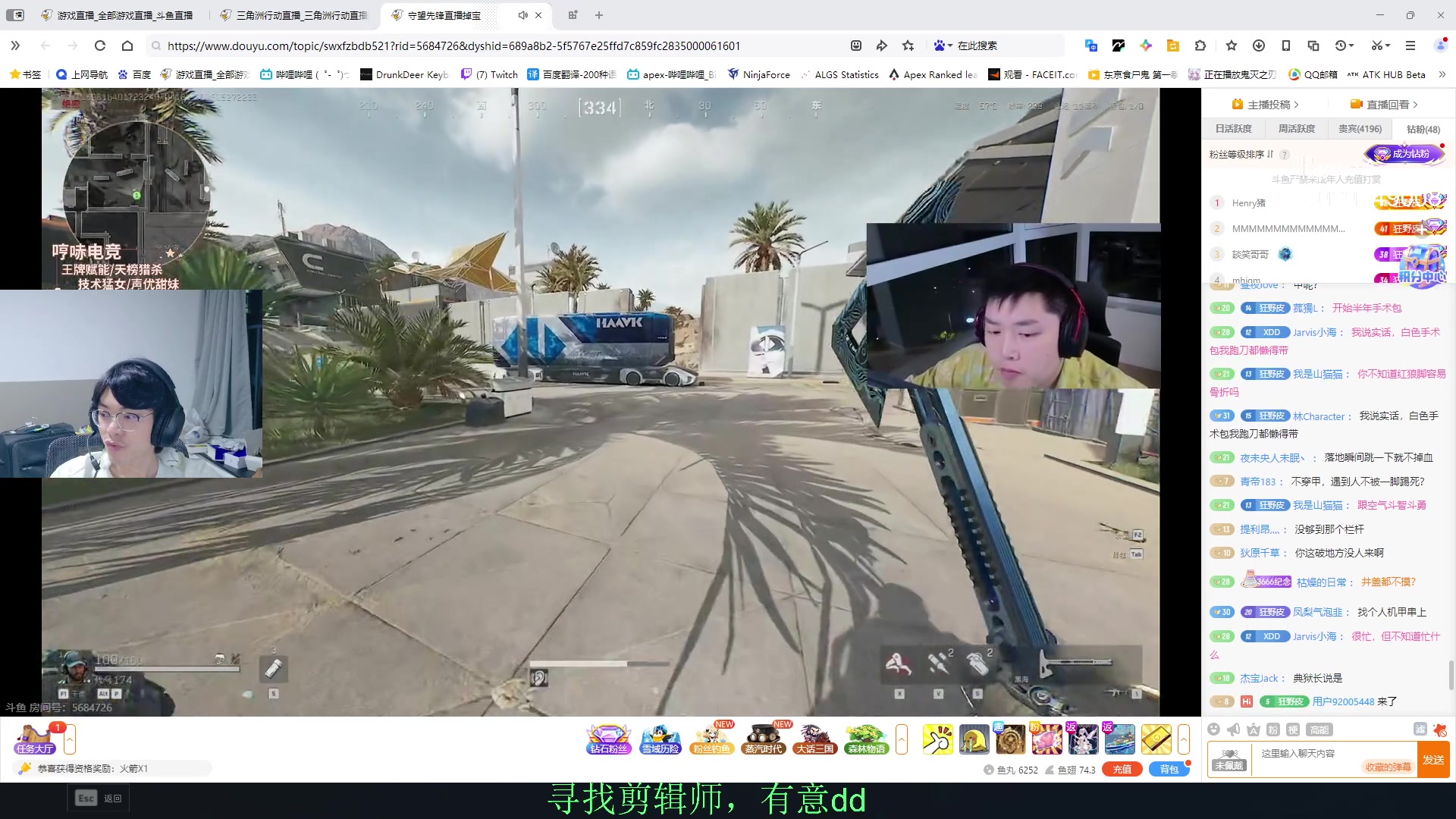This screenshot has height=819, width=1456.
Task: Open the 粉丝钓鱼 activity icon
Action: [711, 739]
